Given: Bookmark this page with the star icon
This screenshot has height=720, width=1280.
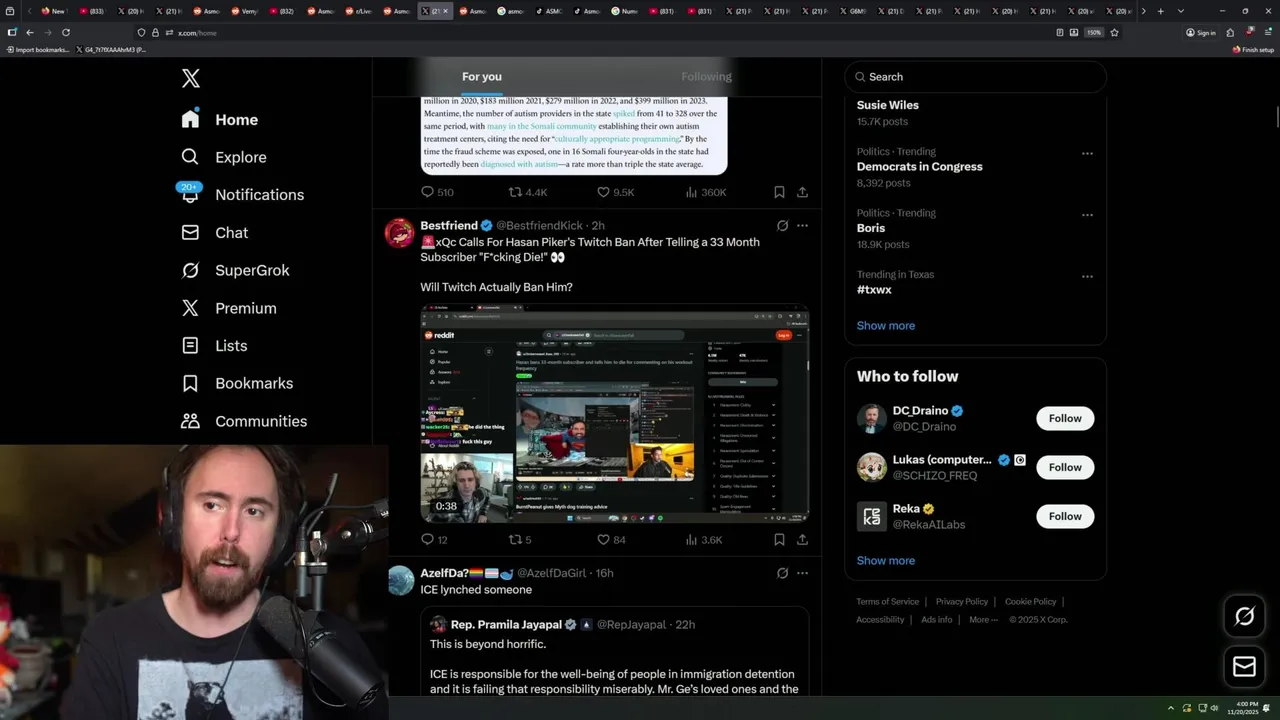Looking at the screenshot, I should [1114, 32].
